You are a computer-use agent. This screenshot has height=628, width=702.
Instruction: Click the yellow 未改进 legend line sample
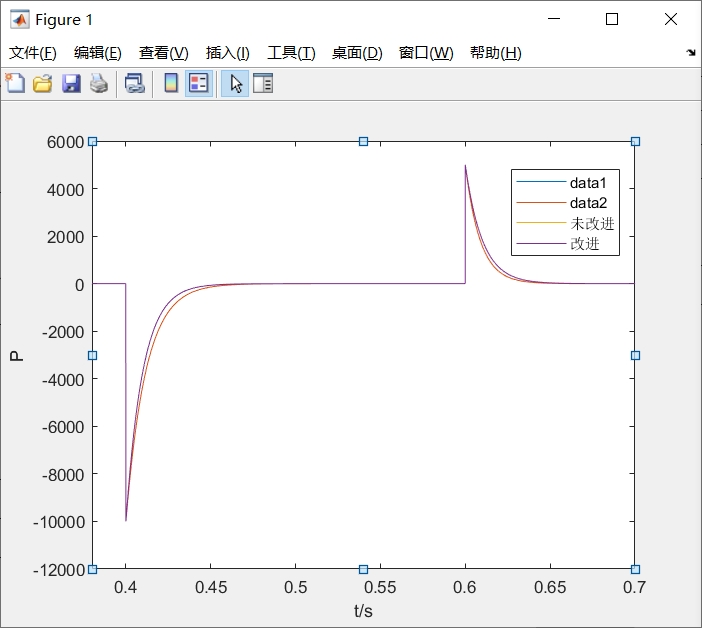pyautogui.click(x=541, y=222)
